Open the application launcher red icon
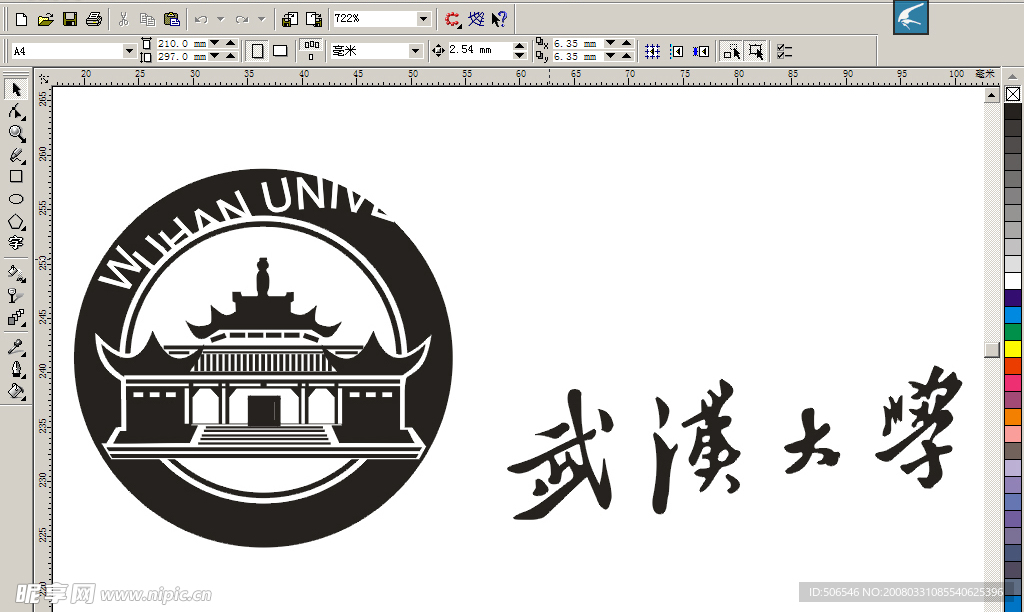Image resolution: width=1024 pixels, height=612 pixels. (452, 20)
